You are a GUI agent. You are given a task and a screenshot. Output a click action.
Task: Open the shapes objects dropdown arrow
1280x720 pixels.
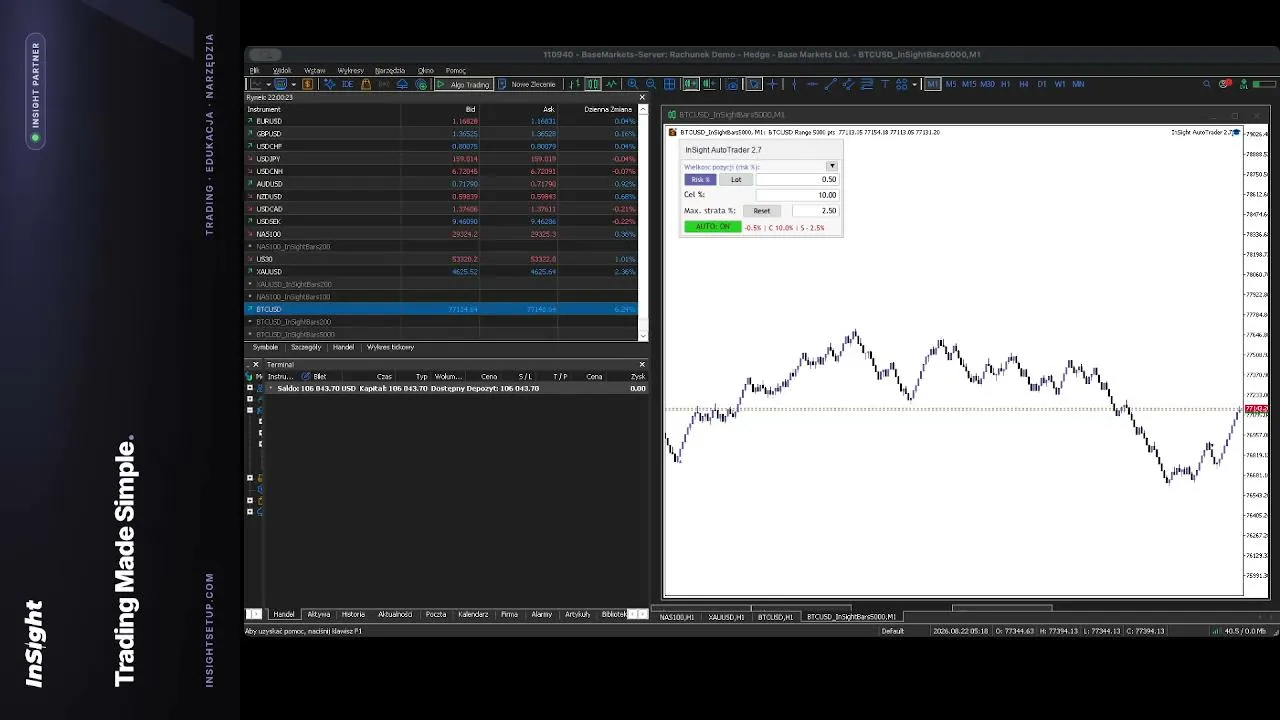click(914, 84)
